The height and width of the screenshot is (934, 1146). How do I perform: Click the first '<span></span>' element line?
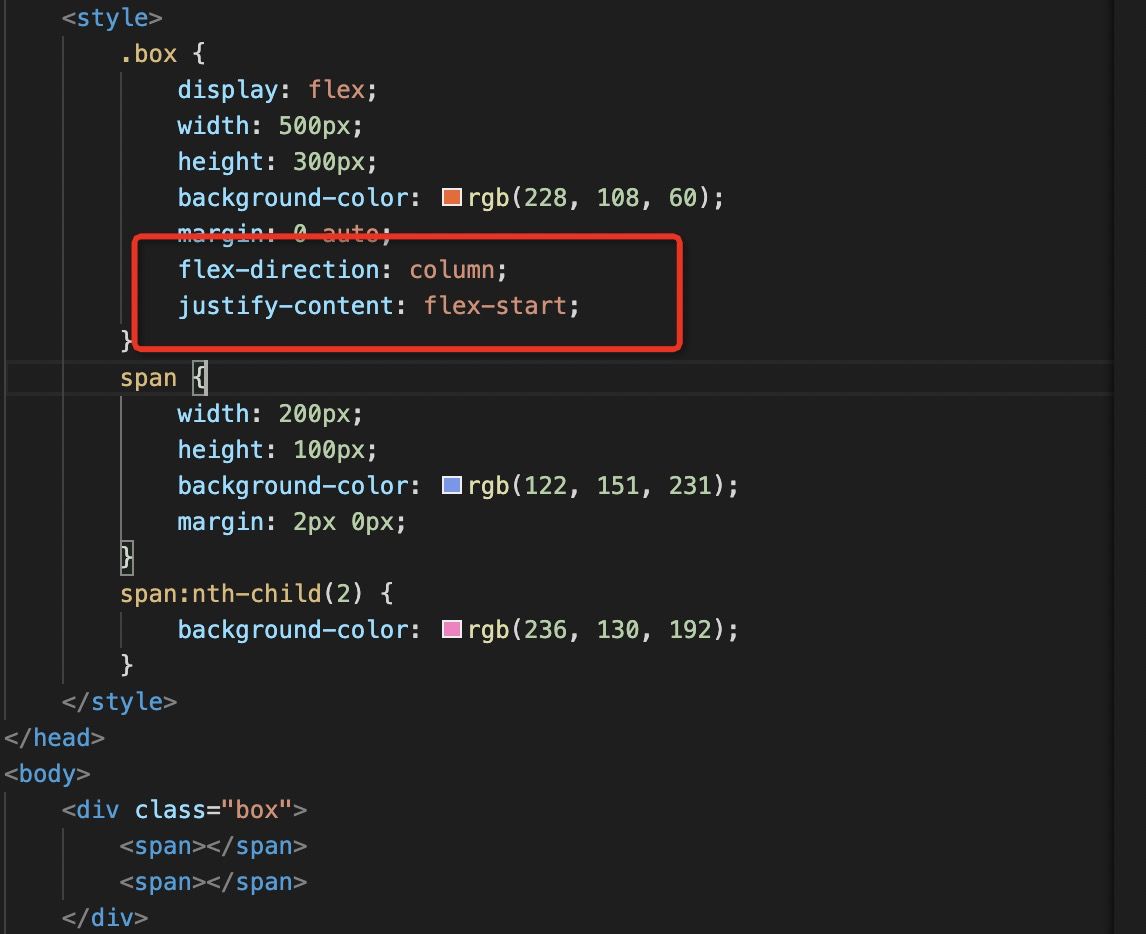click(x=213, y=846)
